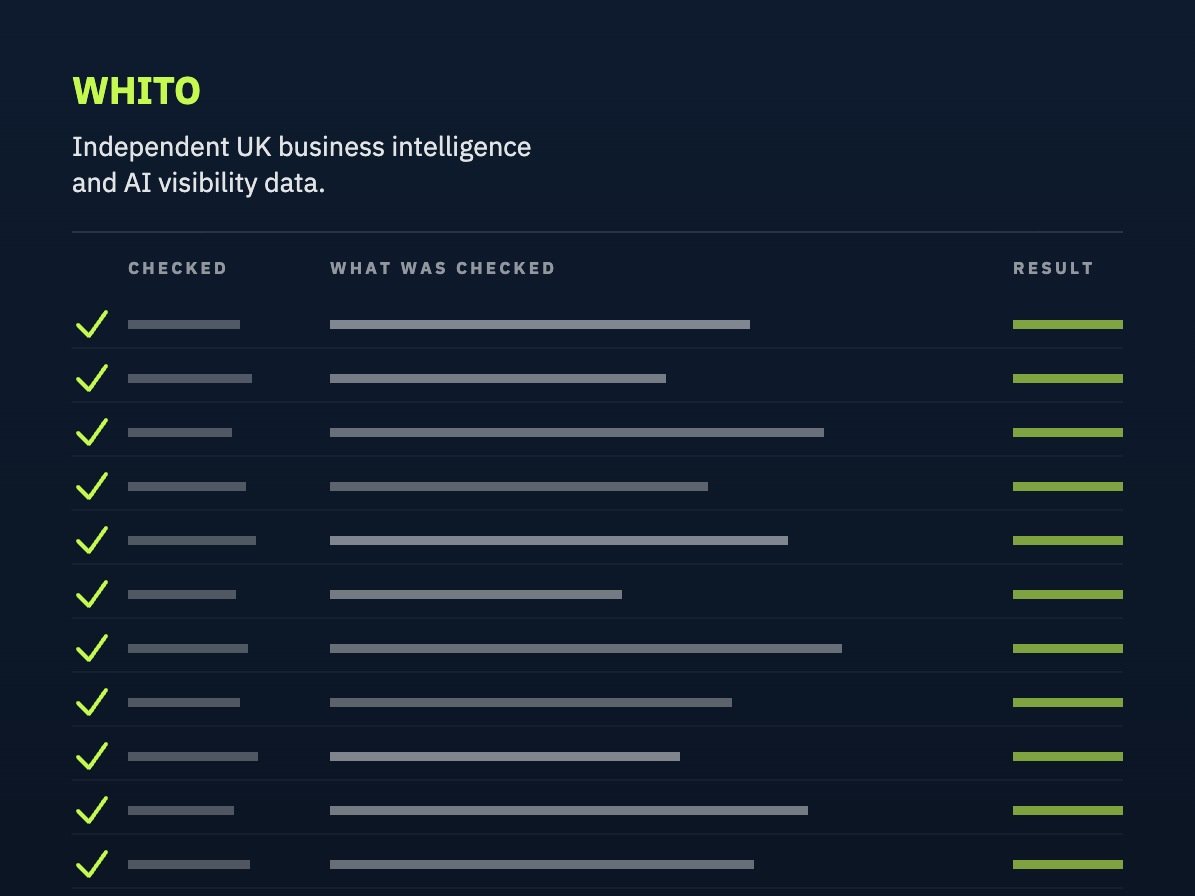Click the green result bar in last row

(1068, 864)
